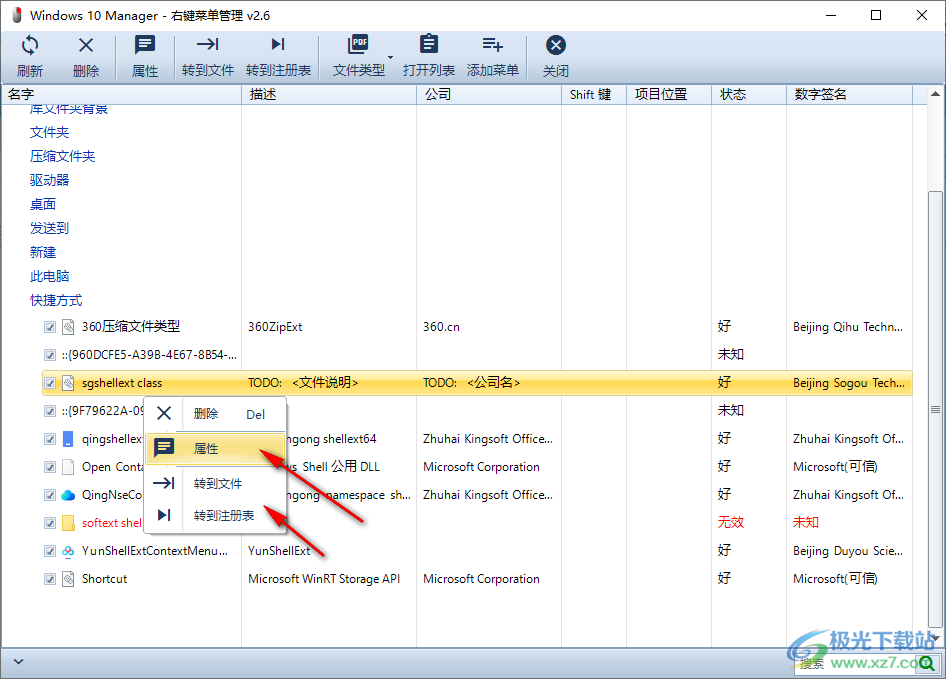This screenshot has height=679, width=946.
Task: Expand the bottom-left chevron panel
Action: coord(18,661)
